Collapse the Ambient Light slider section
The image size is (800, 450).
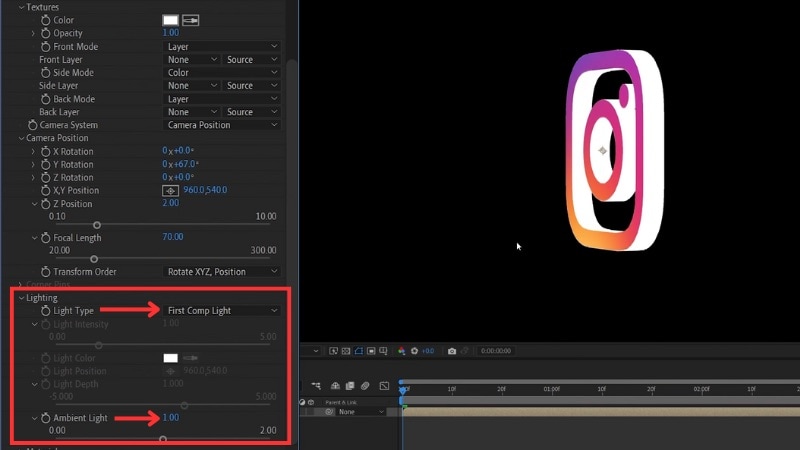[34, 418]
